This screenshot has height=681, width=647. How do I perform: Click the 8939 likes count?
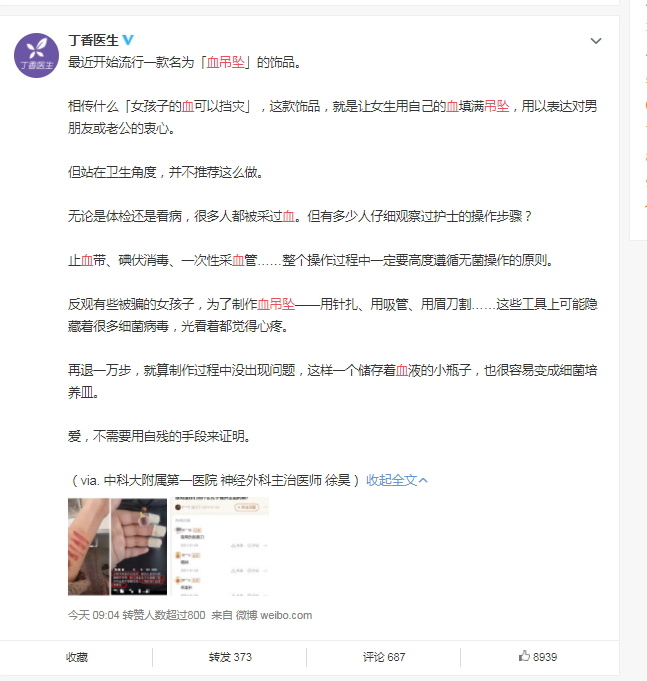coord(545,657)
